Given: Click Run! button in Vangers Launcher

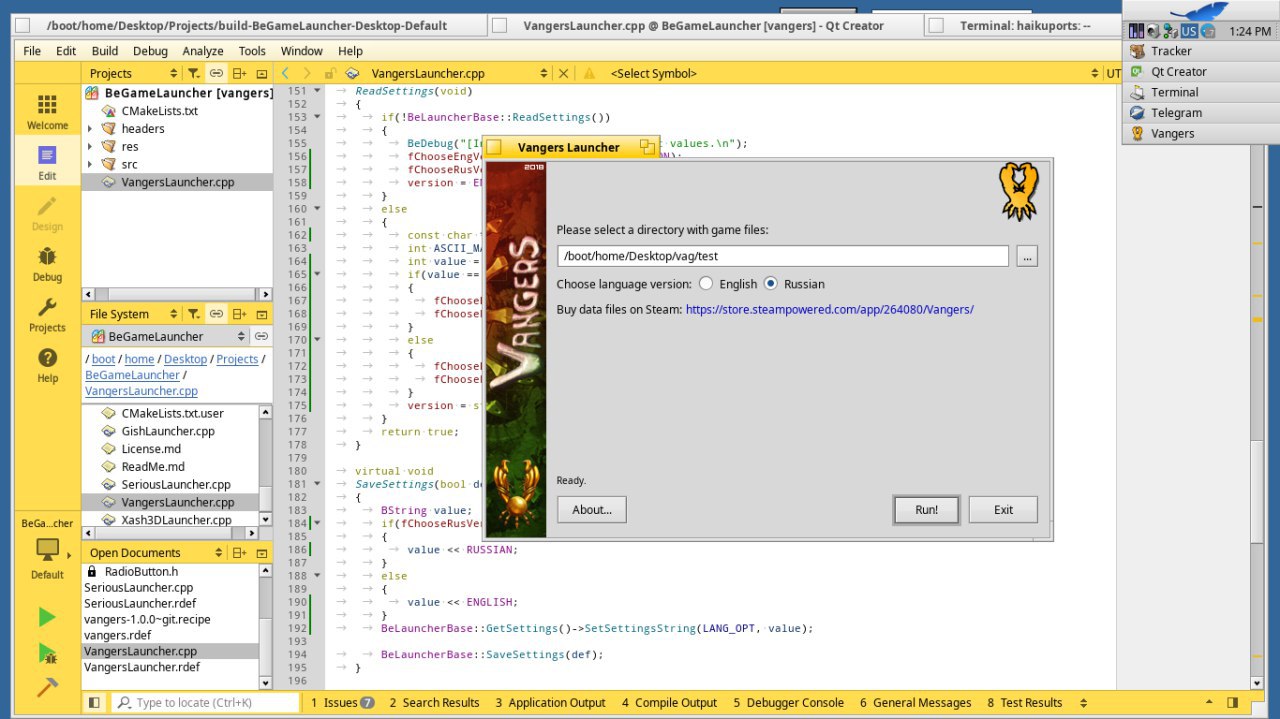Looking at the screenshot, I should (927, 510).
